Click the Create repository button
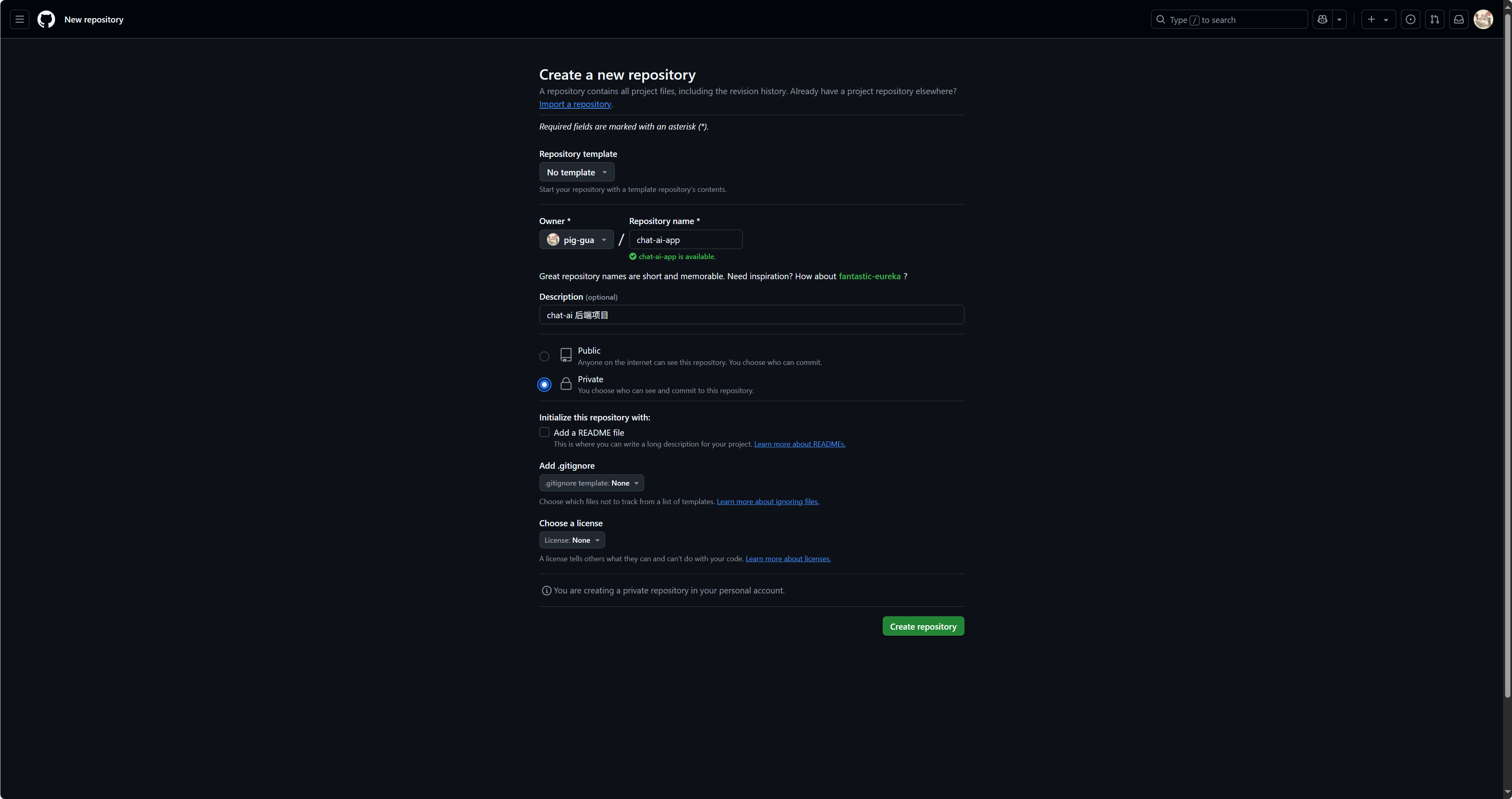The height and width of the screenshot is (799, 1512). [x=923, y=626]
